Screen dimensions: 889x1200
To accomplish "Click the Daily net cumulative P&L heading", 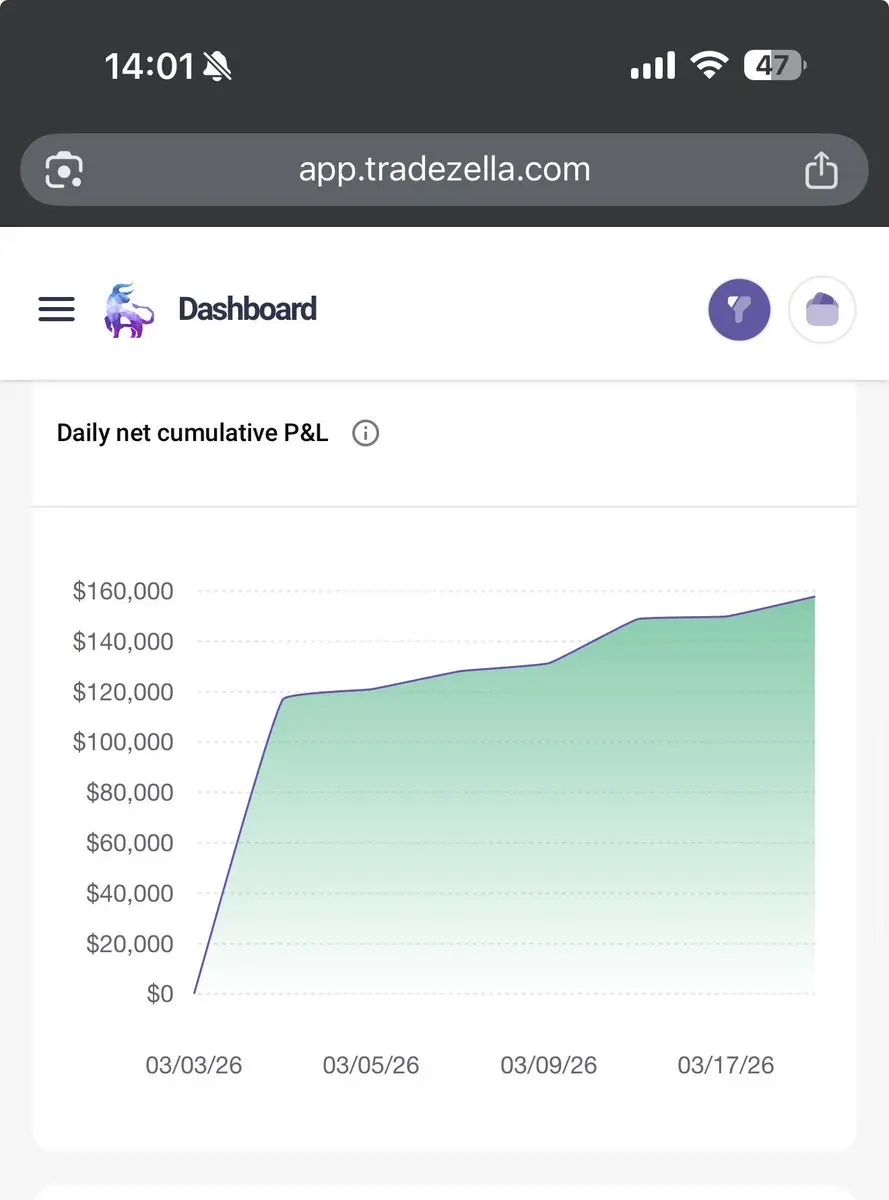I will (x=192, y=434).
